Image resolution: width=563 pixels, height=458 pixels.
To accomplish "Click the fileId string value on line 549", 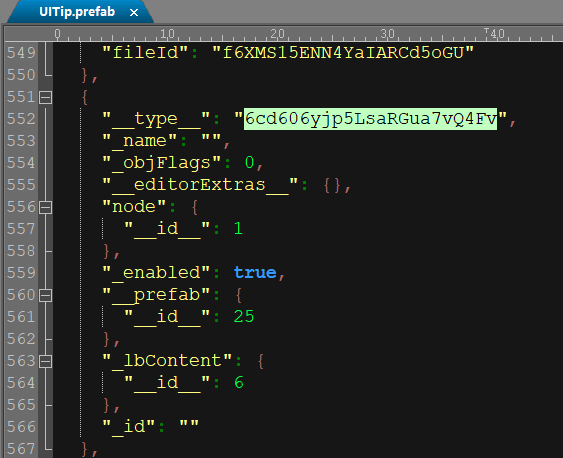I will tap(343, 53).
